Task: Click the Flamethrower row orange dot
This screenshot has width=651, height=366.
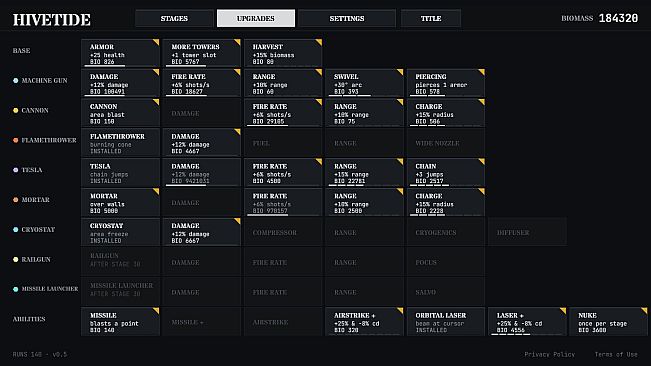Action: tap(15, 140)
